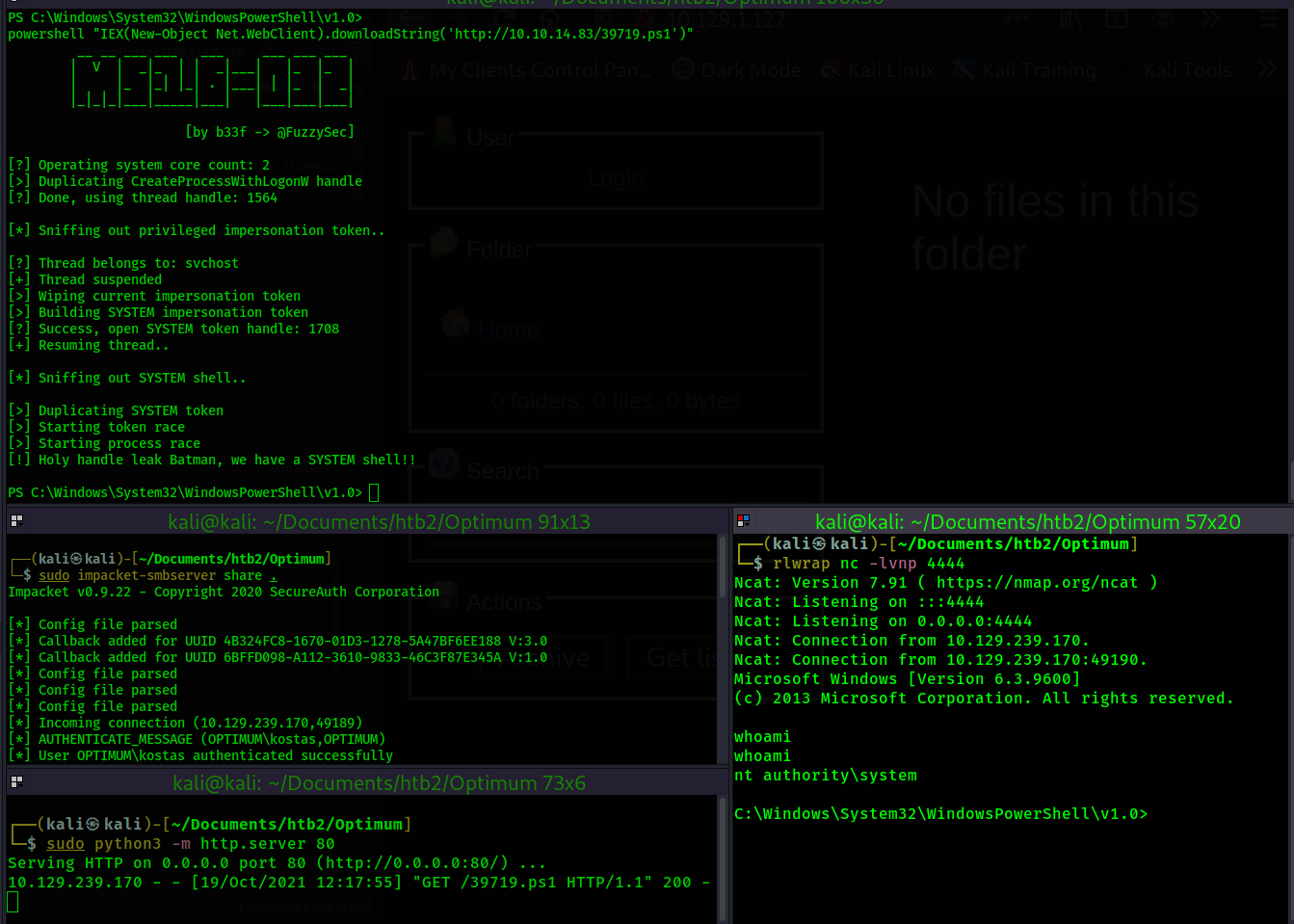
Task: Click the http.server pane vertical scrollbar
Action: (x=724, y=858)
